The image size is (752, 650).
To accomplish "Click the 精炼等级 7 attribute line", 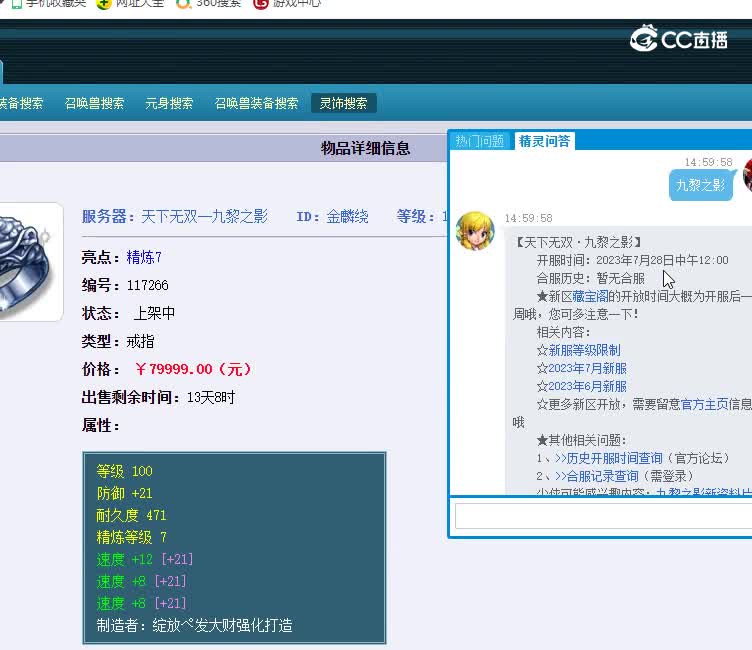I will [131, 537].
